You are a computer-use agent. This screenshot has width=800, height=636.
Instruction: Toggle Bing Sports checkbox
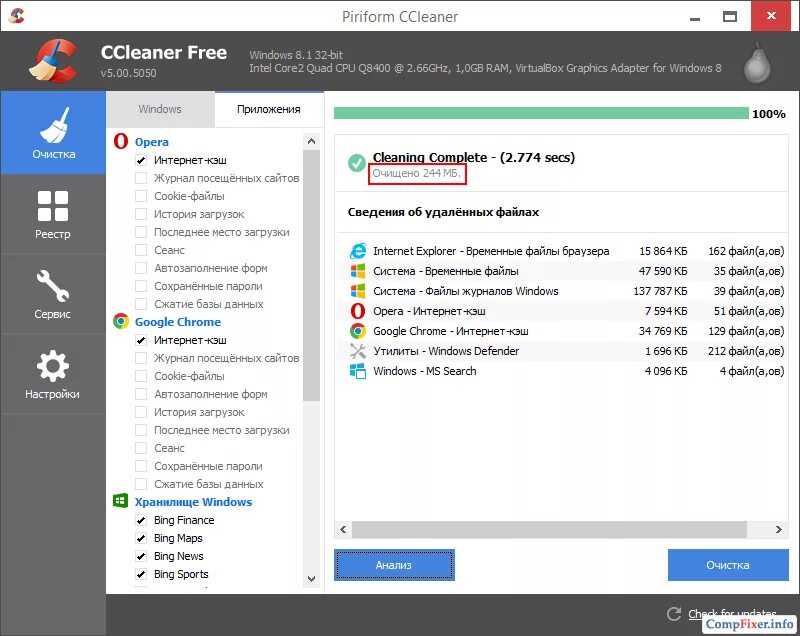[141, 574]
